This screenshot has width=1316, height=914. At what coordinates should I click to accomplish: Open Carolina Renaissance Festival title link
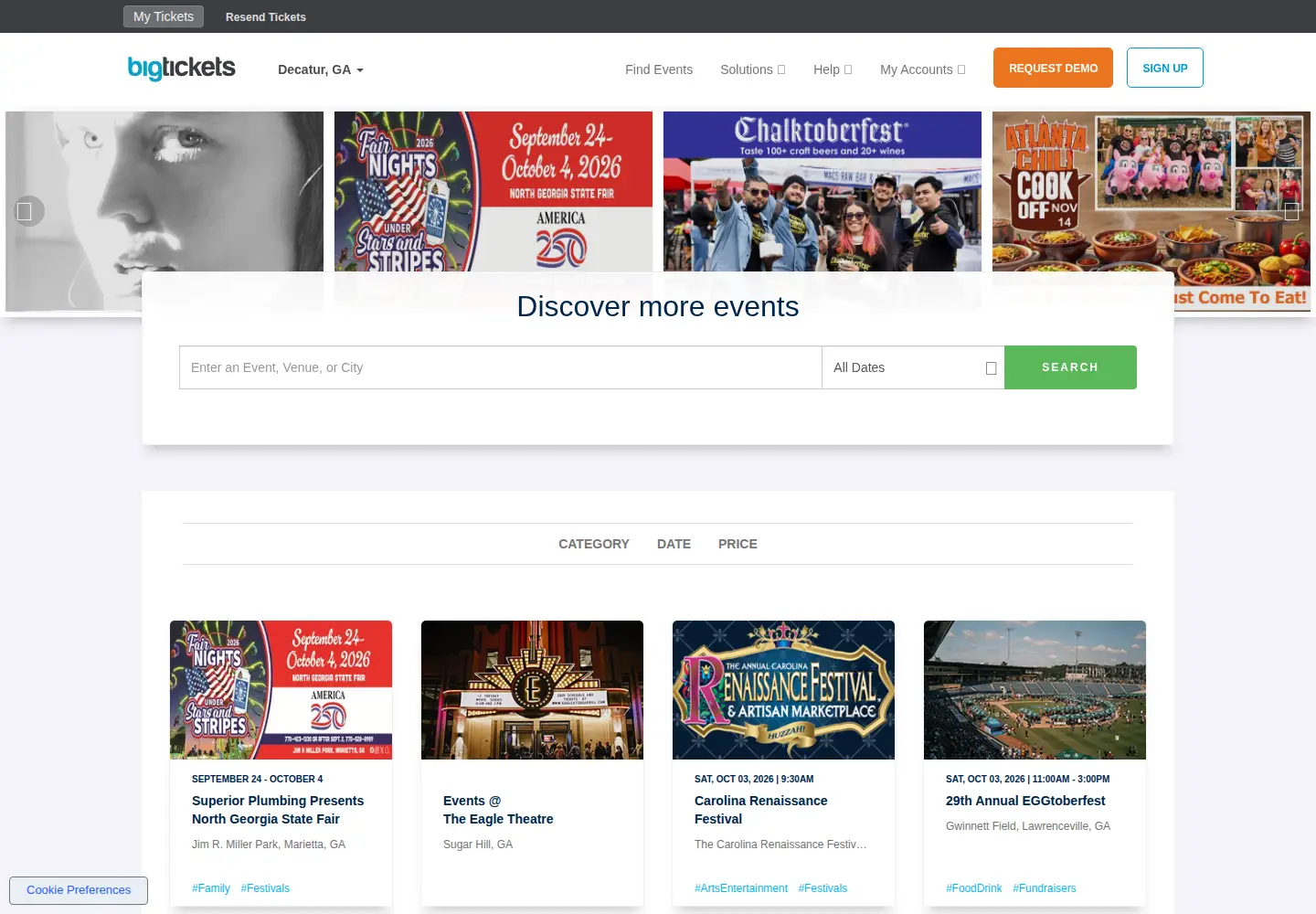click(x=760, y=810)
